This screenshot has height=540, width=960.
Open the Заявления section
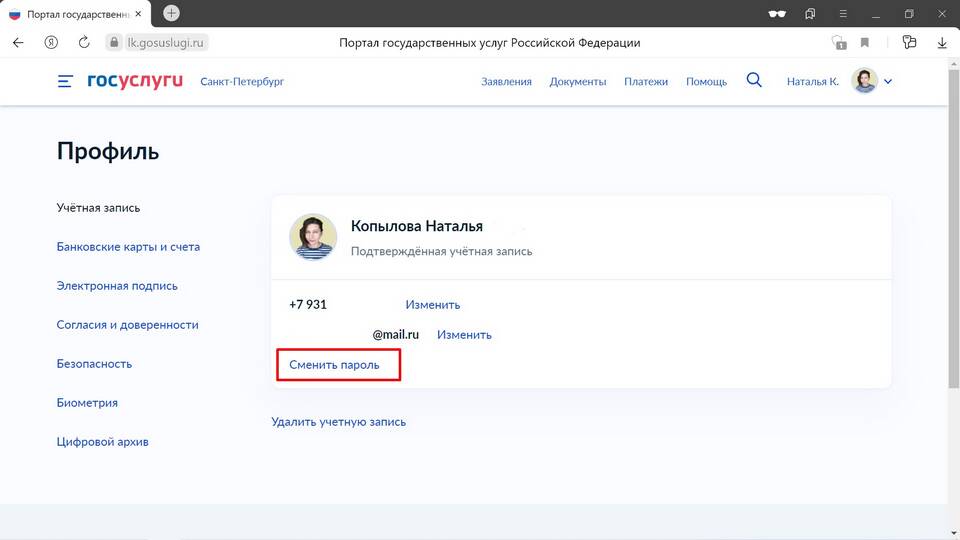coord(506,82)
